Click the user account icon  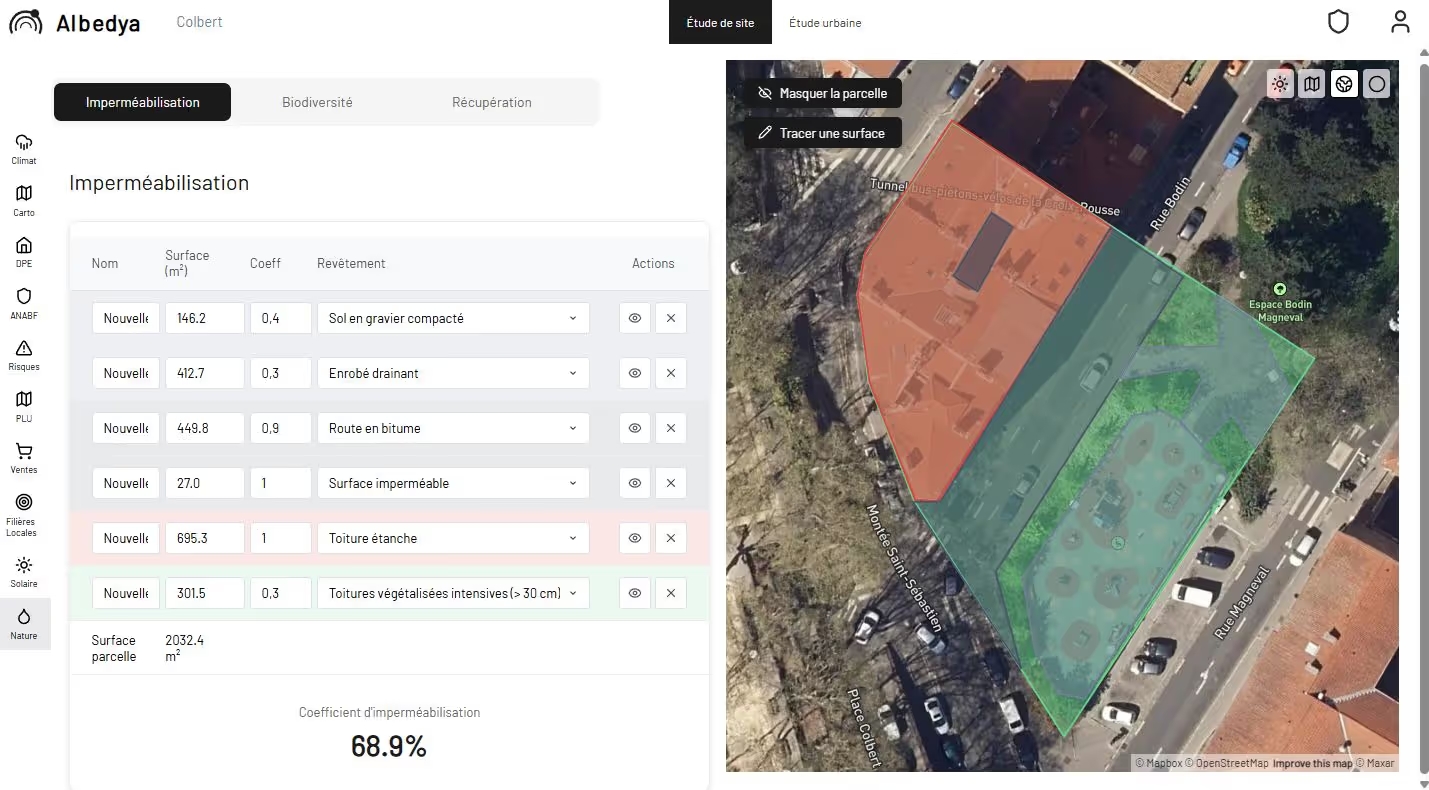(x=1400, y=22)
